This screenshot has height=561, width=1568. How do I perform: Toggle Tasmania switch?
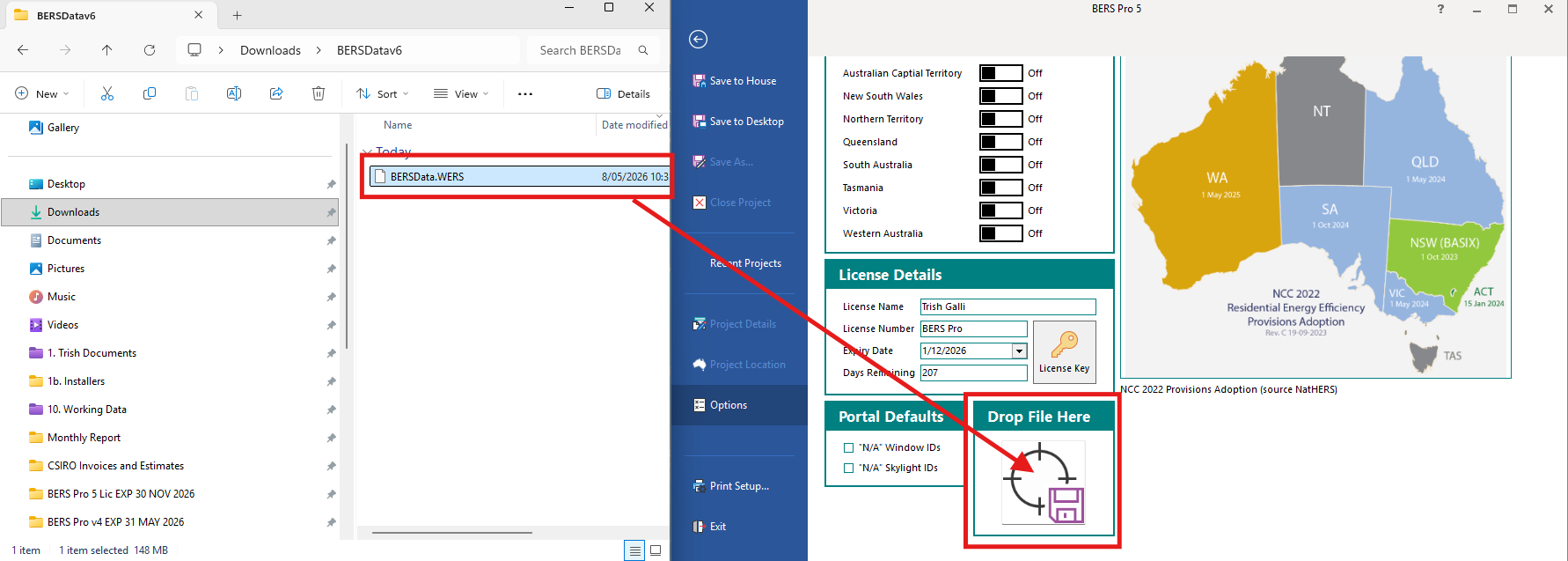(x=1001, y=188)
